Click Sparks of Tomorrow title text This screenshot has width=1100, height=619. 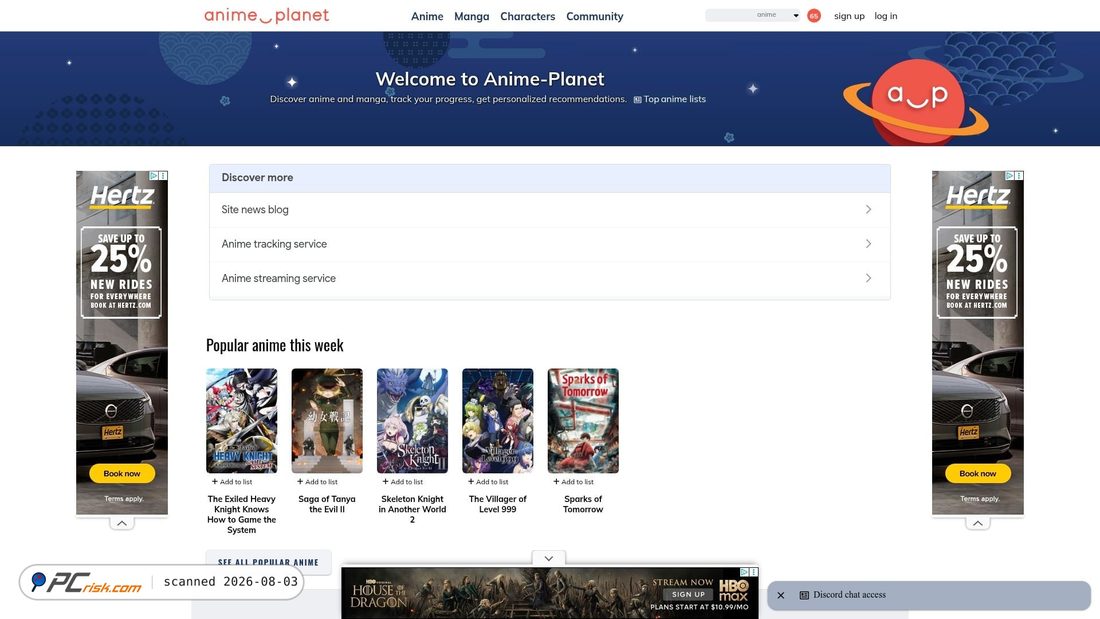pyautogui.click(x=583, y=504)
